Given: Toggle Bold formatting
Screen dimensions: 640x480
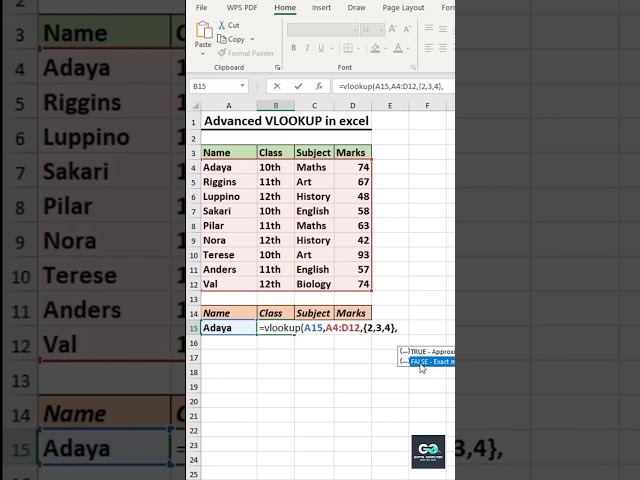Looking at the screenshot, I should click(293, 48).
